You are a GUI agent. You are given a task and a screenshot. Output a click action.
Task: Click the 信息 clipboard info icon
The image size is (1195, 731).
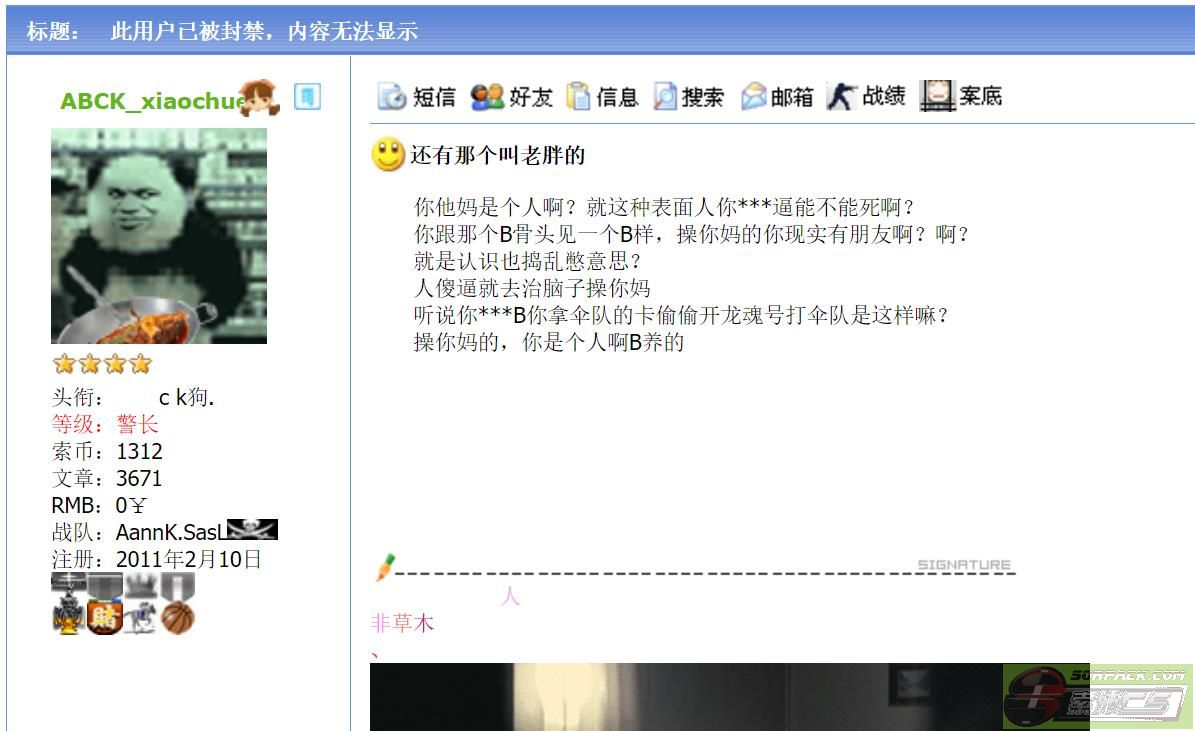click(x=578, y=96)
